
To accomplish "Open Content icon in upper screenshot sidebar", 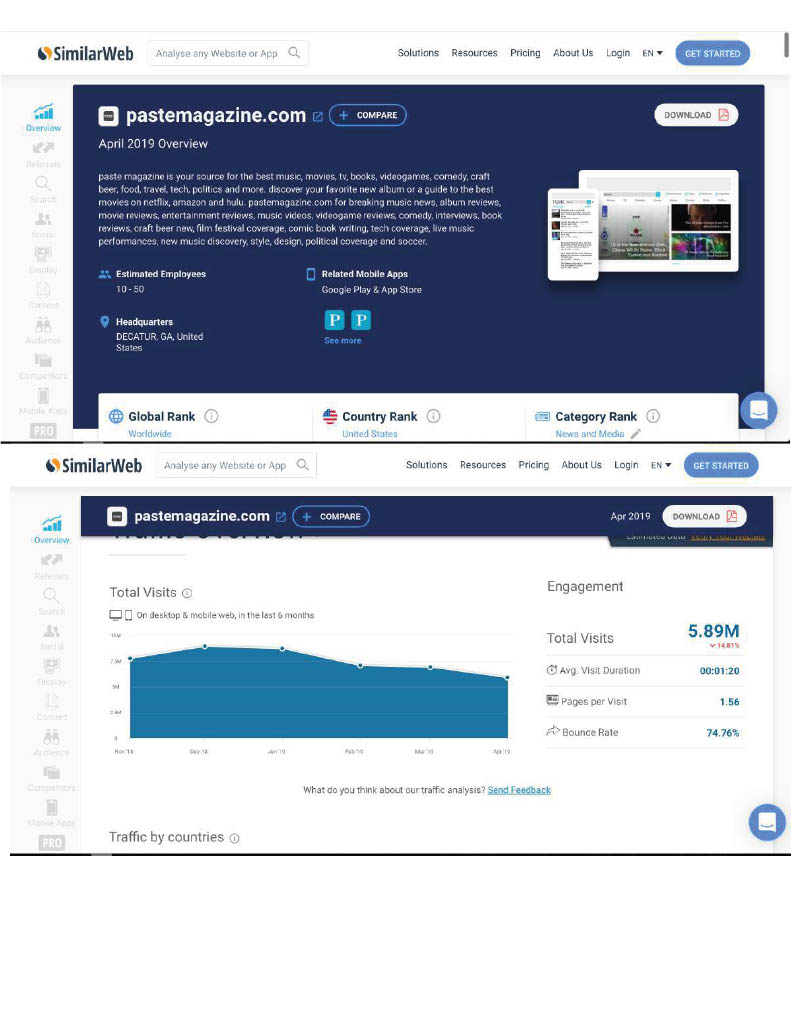I will (x=43, y=289).
